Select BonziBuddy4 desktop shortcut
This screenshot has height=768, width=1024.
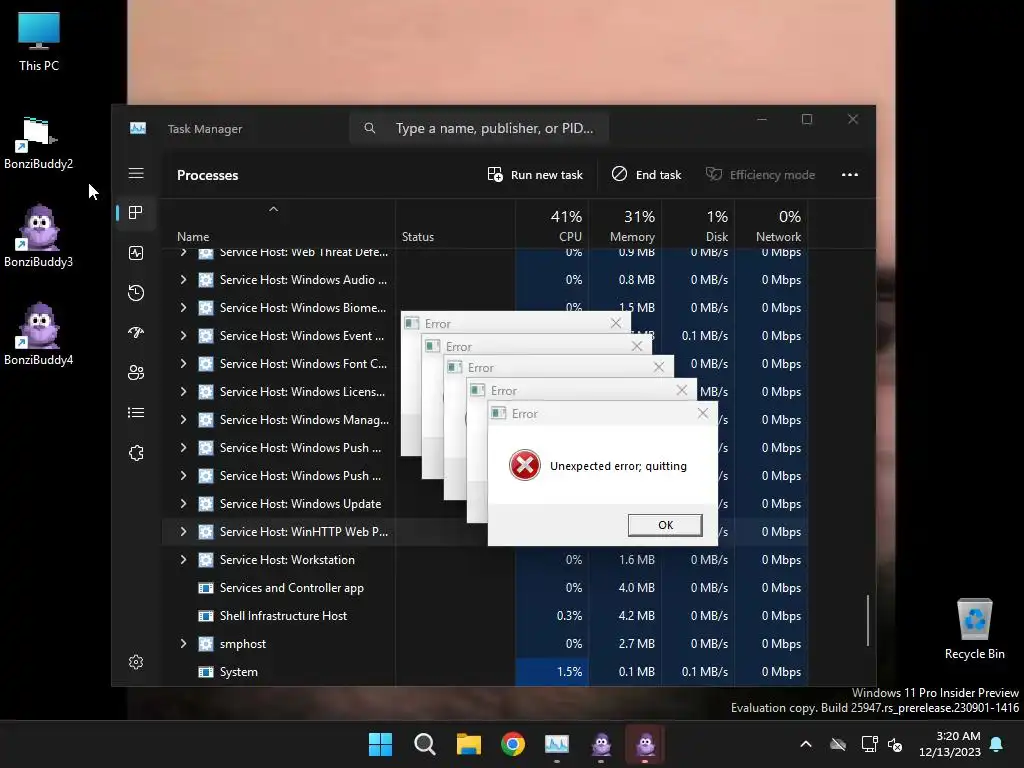39,334
